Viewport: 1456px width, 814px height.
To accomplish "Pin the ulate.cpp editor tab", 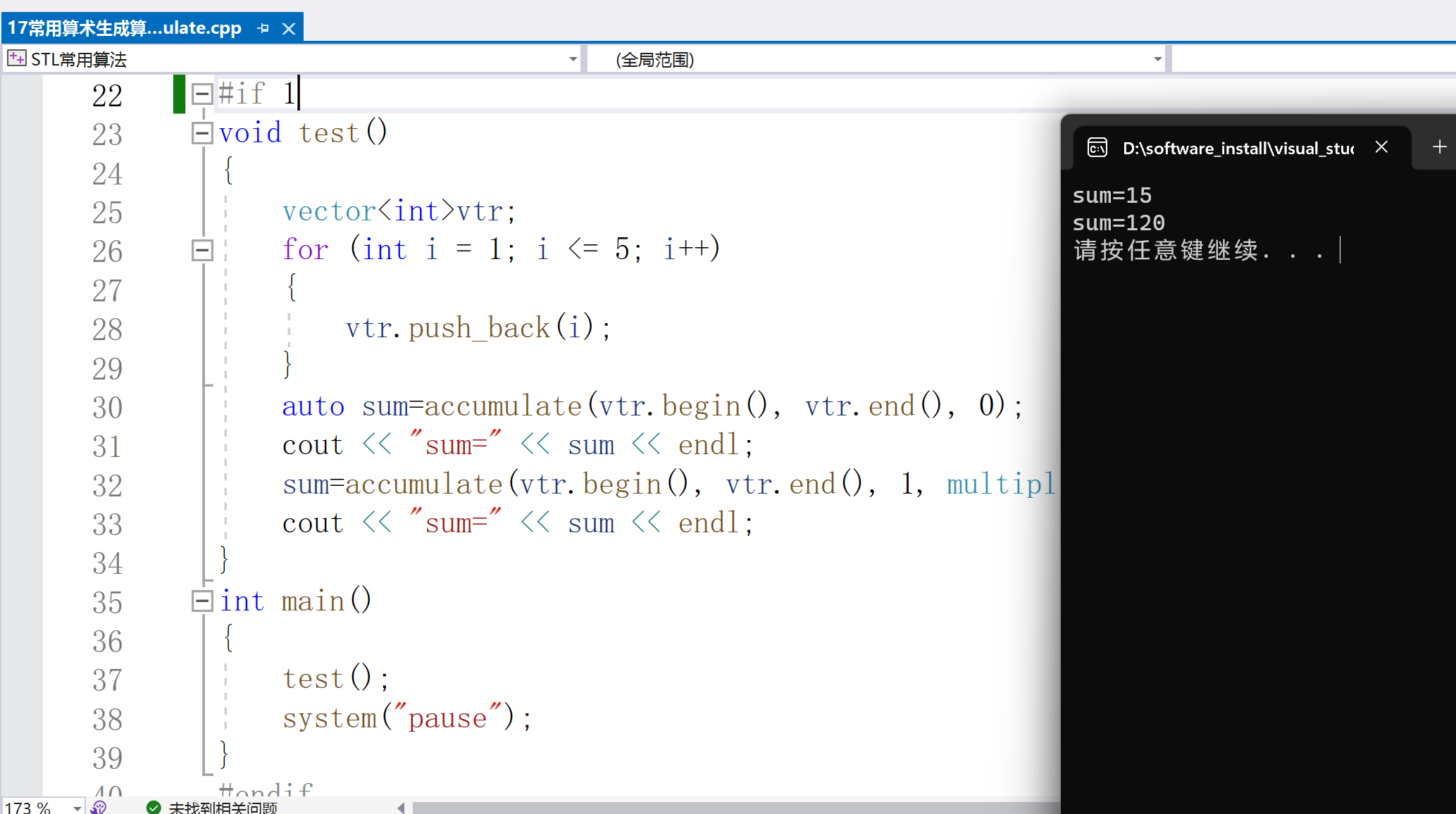I will [x=263, y=28].
